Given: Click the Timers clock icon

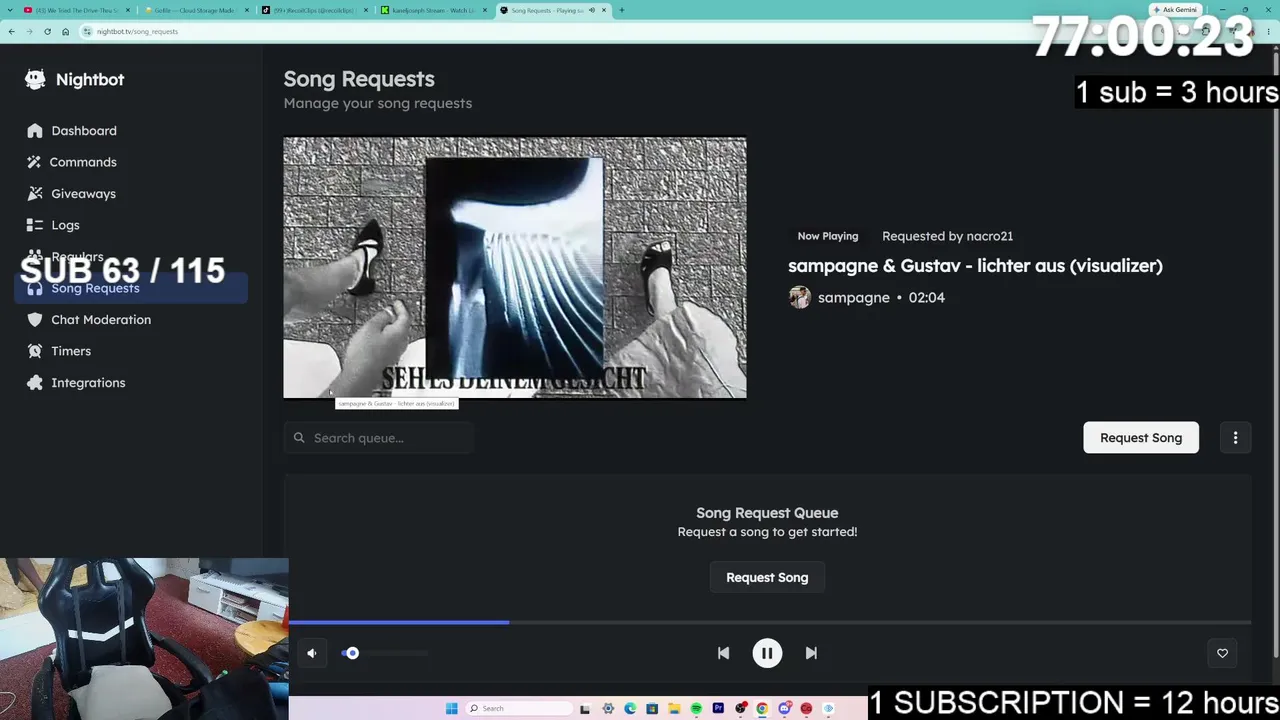Looking at the screenshot, I should click(35, 351).
